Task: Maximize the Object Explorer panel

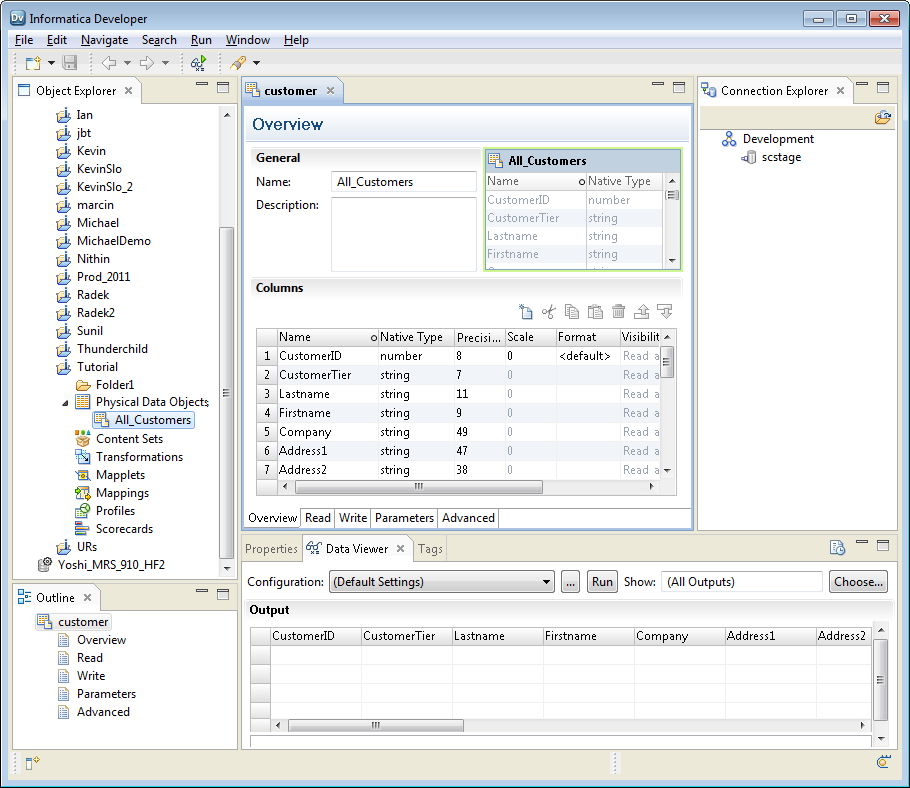Action: click(x=223, y=87)
